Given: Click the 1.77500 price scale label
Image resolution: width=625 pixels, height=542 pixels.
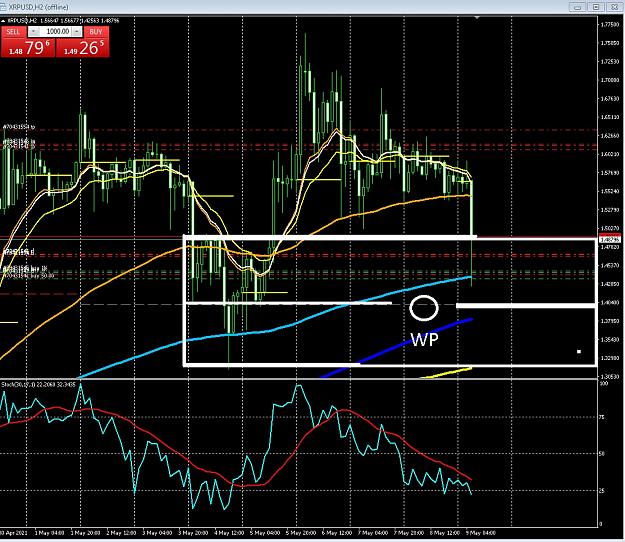Looking at the screenshot, I should (x=610, y=25).
